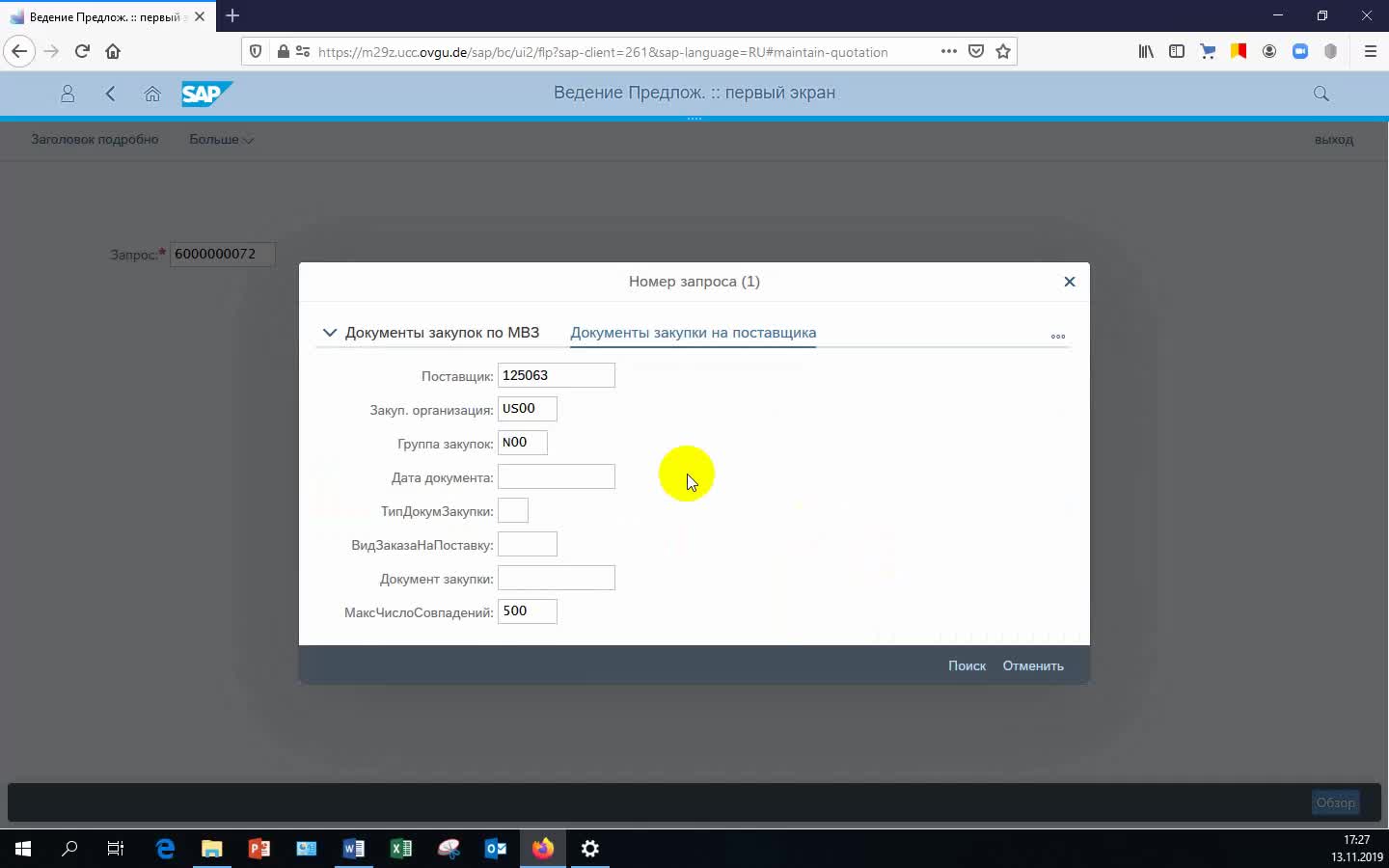
Task: Open the shopping cart extension icon
Action: coord(1208,51)
